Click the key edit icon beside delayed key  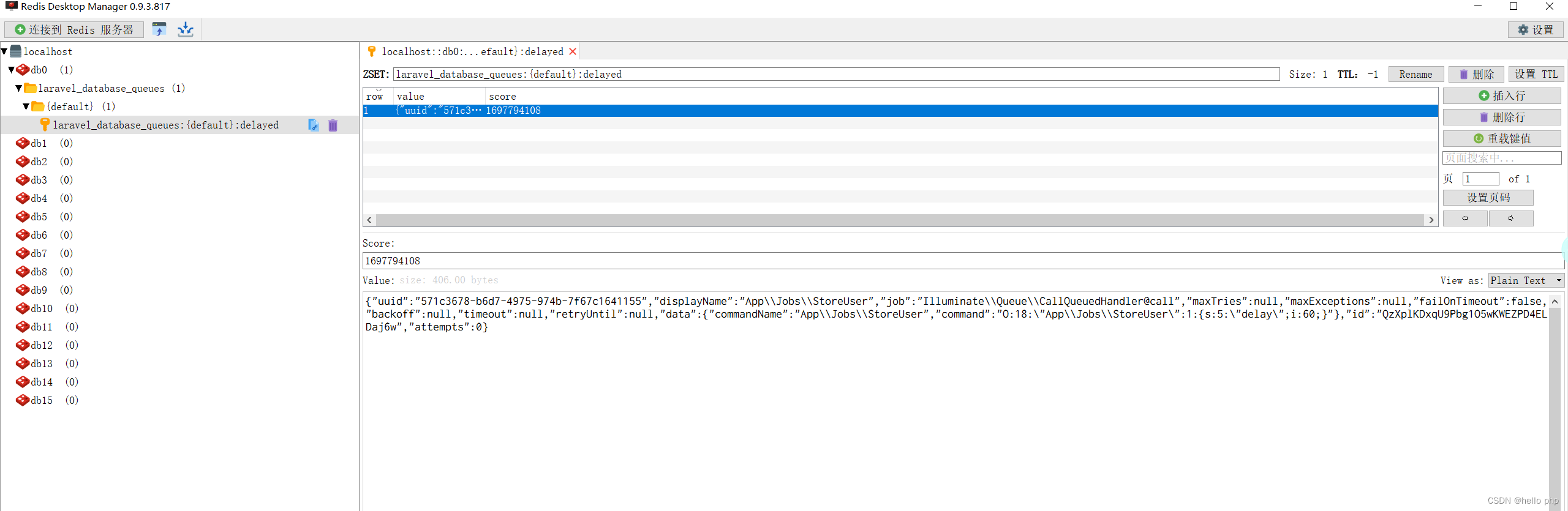(x=314, y=125)
